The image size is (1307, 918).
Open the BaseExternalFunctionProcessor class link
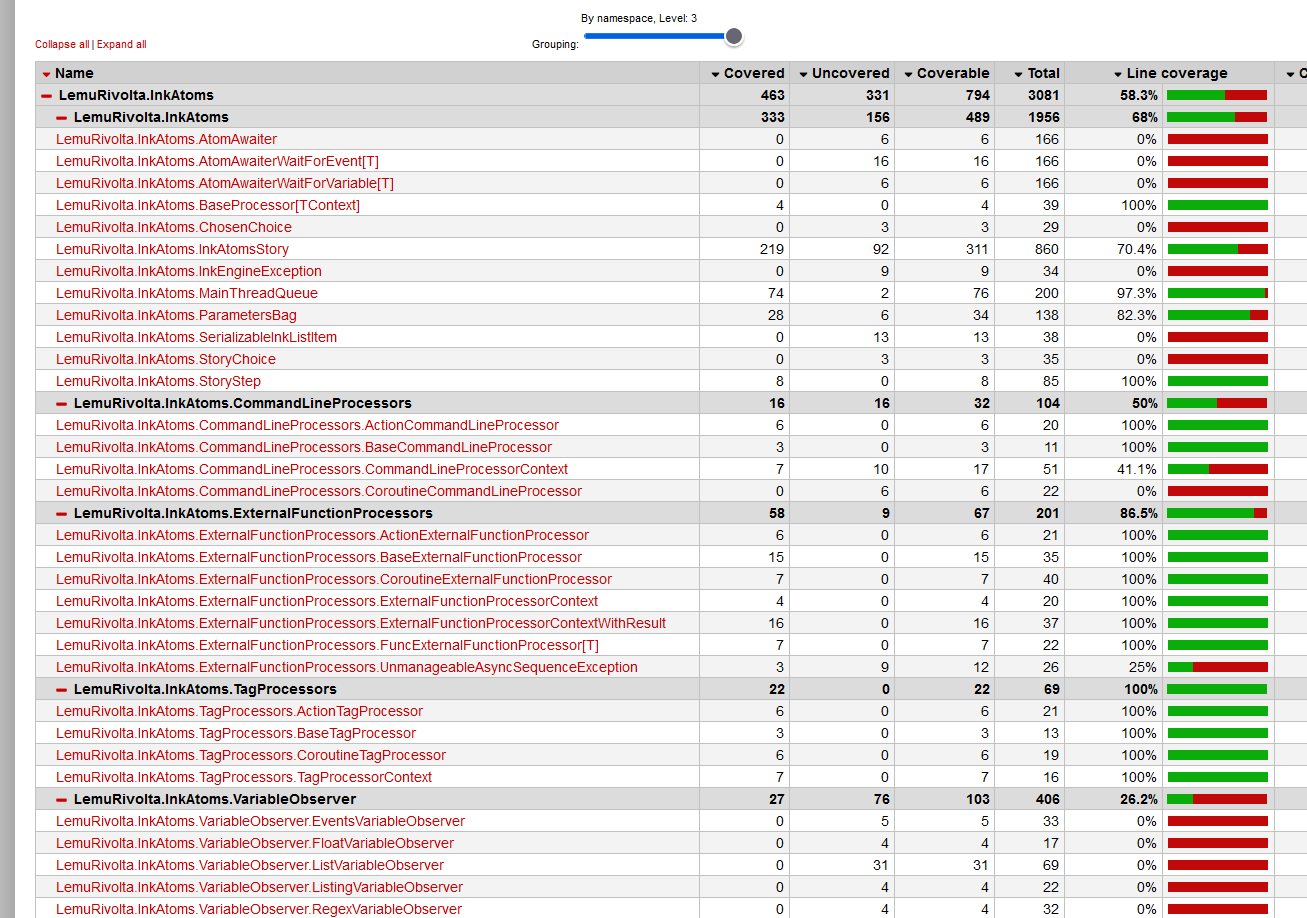[319, 557]
